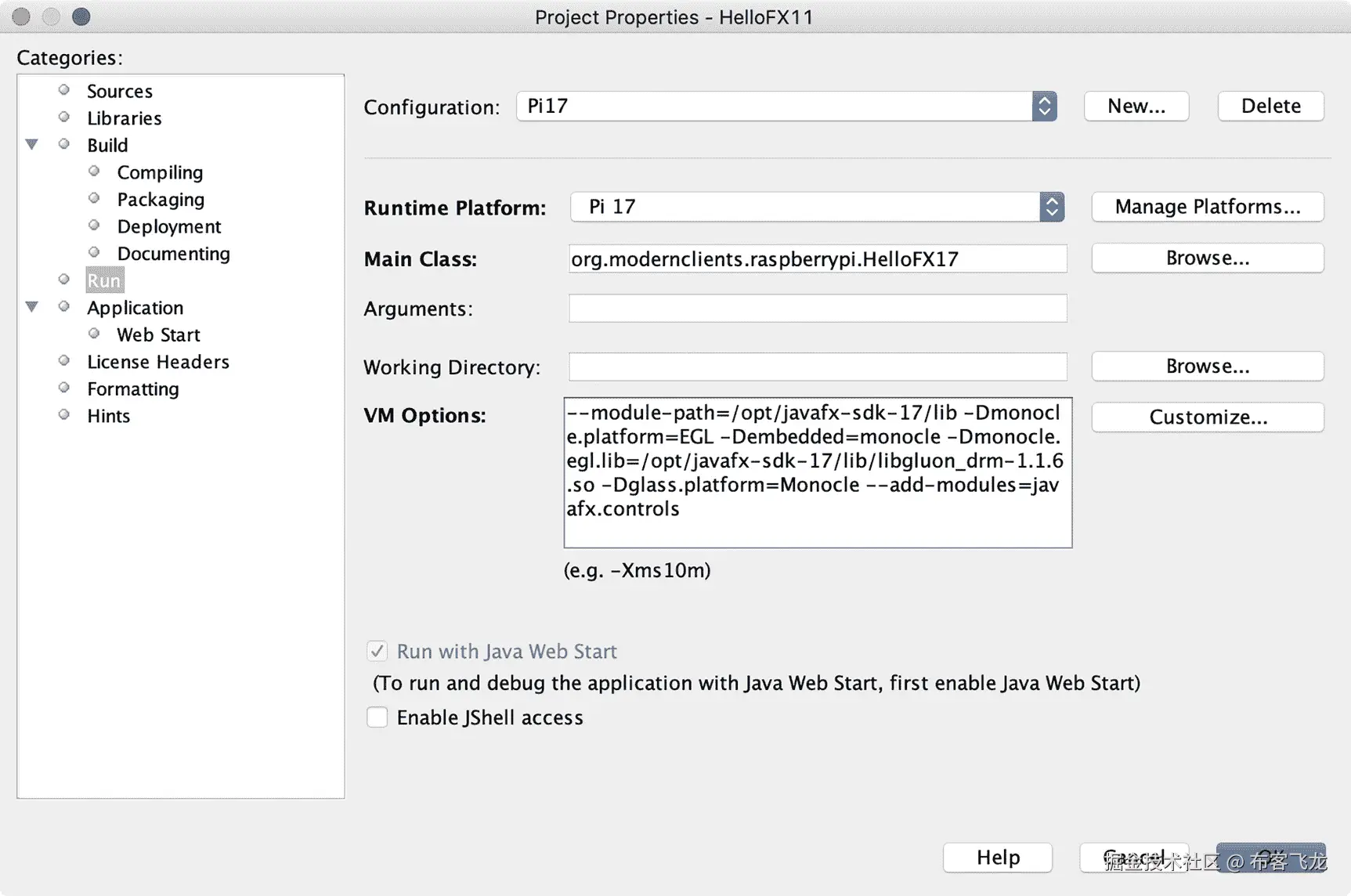This screenshot has height=896, width=1351.
Task: Click the bullet icon next to Sources
Action: click(x=64, y=90)
